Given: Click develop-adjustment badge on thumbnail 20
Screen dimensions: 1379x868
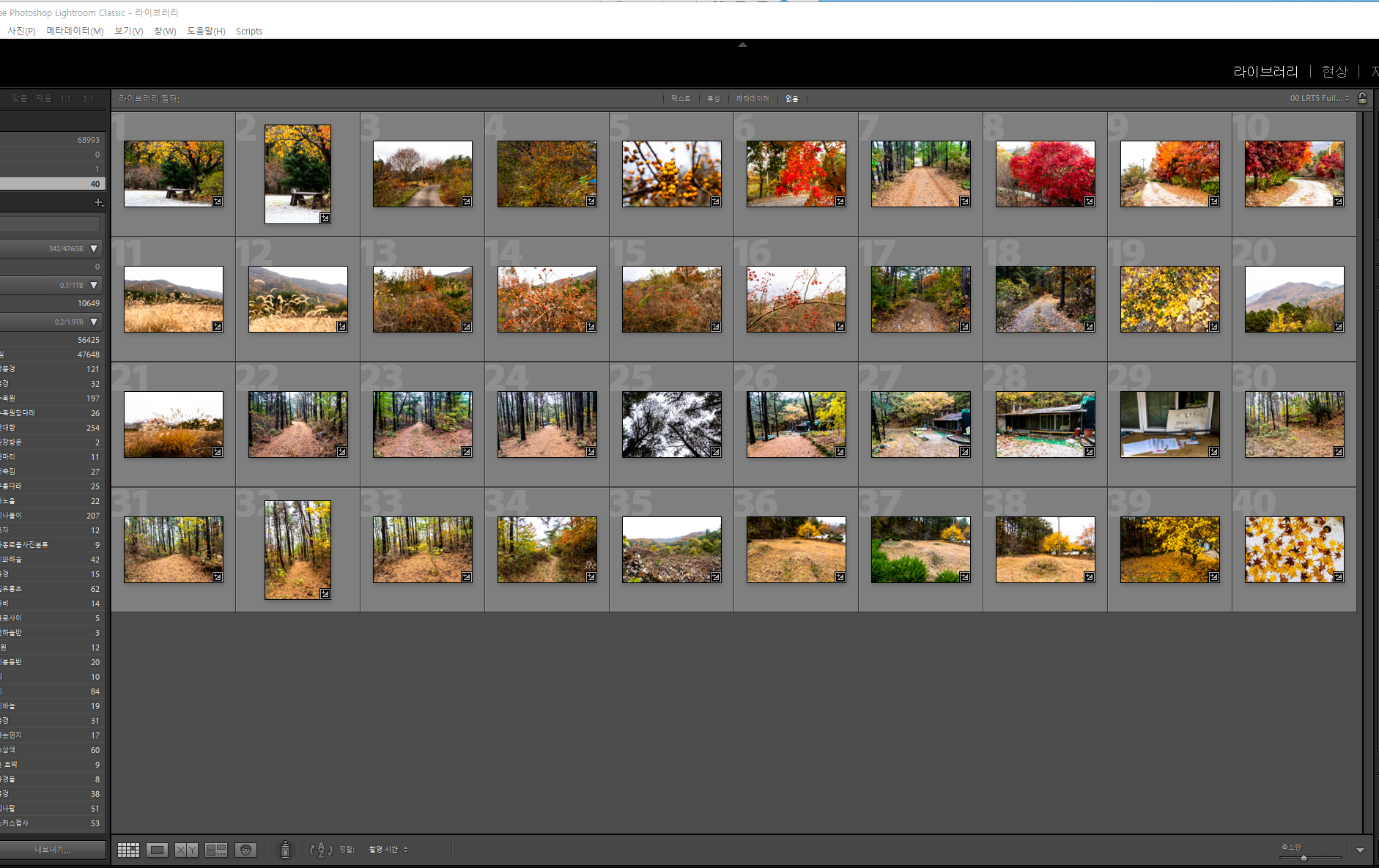Looking at the screenshot, I should (x=1339, y=327).
